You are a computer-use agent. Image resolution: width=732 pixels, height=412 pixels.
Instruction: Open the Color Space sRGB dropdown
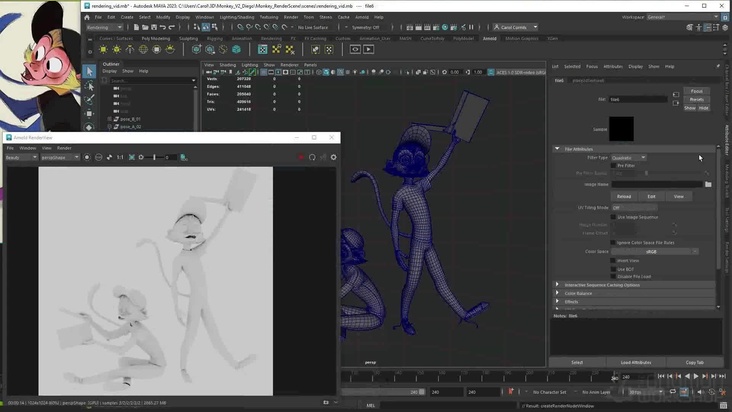click(x=655, y=251)
